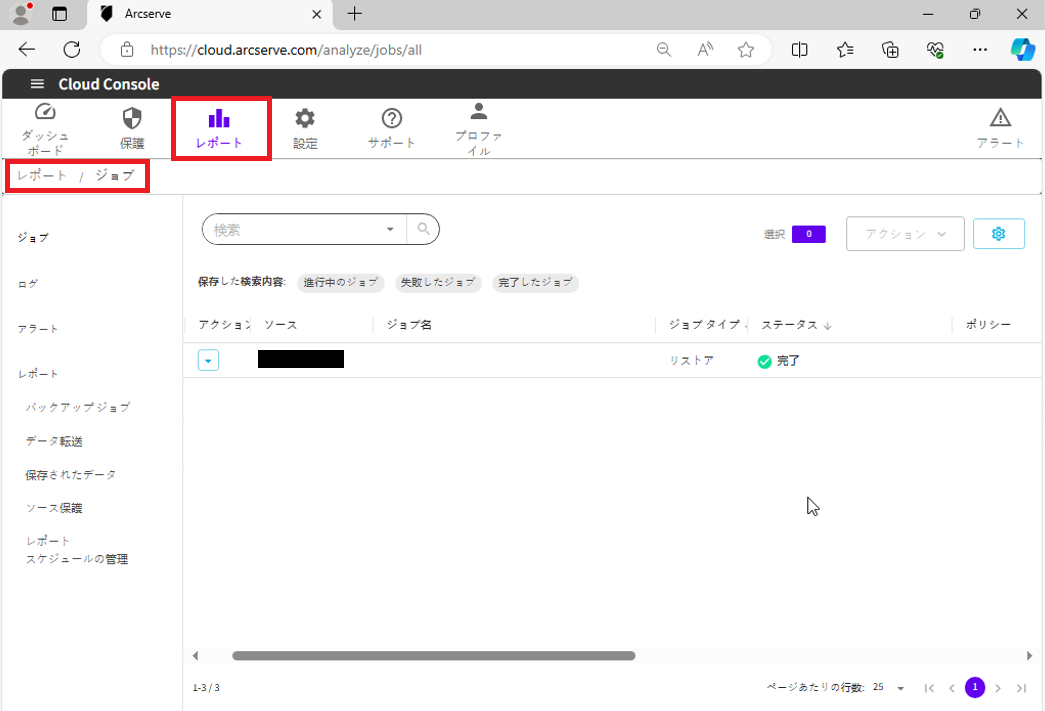Open the Dashboard (ダッシュボード) speedometer icon
Viewport: 1045px width, 711px height.
coord(45,114)
